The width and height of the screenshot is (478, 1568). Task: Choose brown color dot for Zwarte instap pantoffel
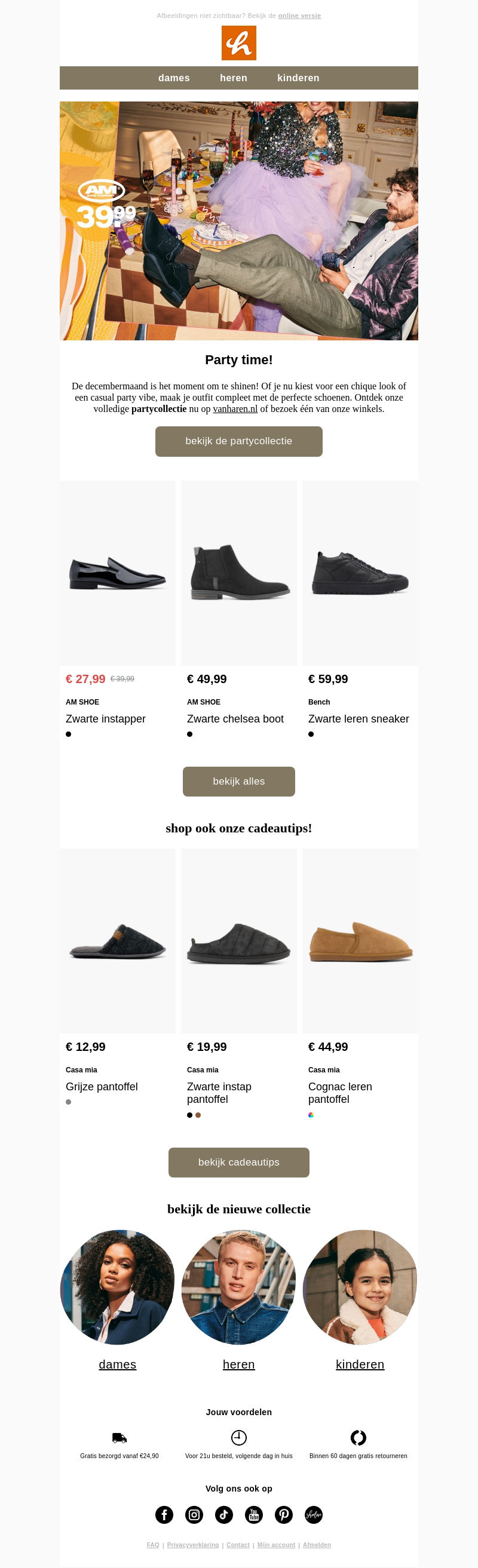point(198,1115)
